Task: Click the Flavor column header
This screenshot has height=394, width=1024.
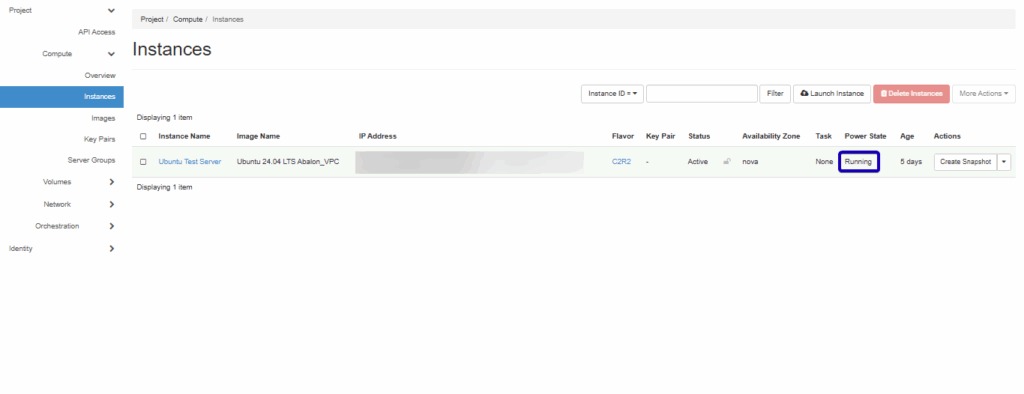Action: pos(623,136)
